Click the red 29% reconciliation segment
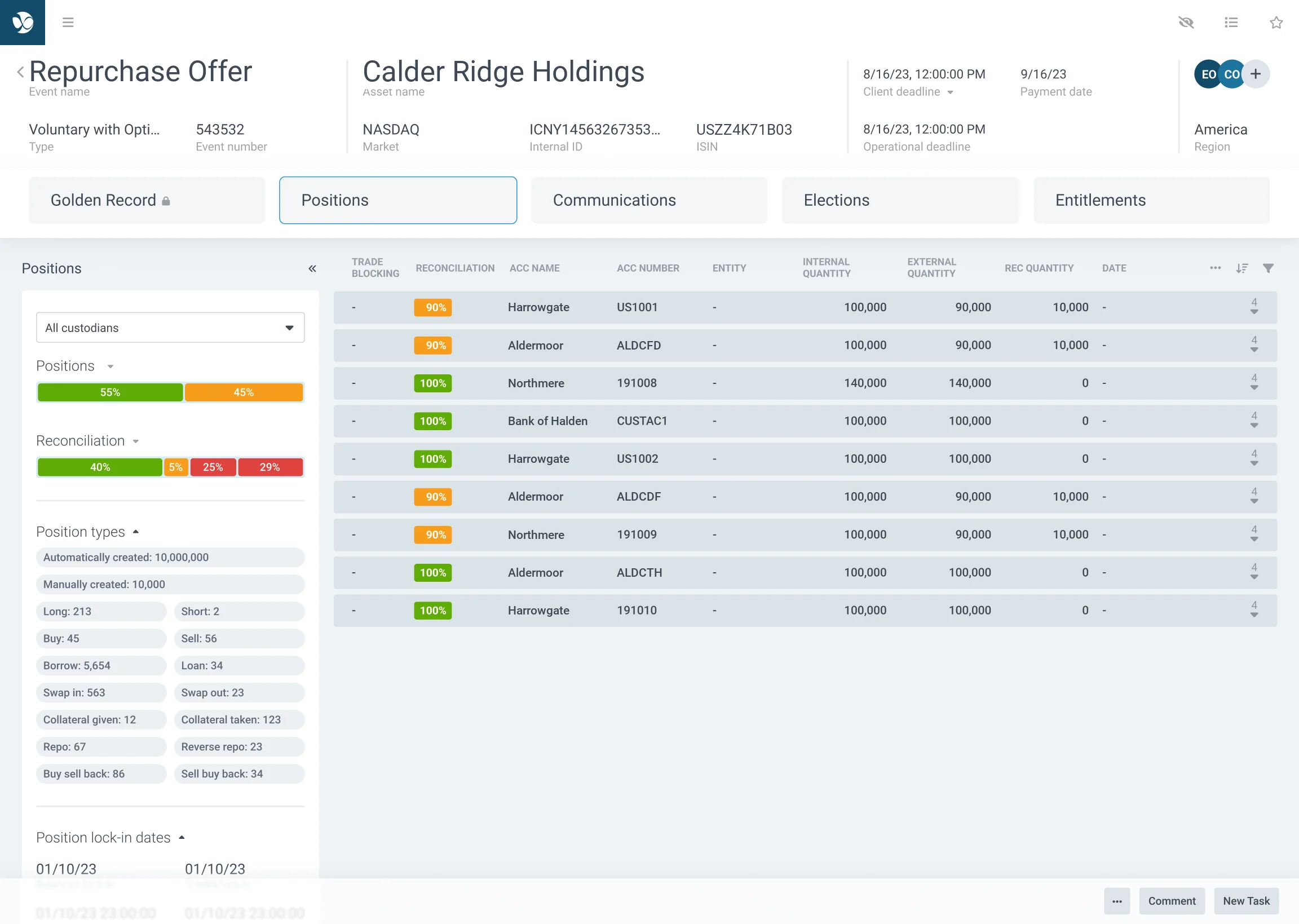 [x=270, y=467]
